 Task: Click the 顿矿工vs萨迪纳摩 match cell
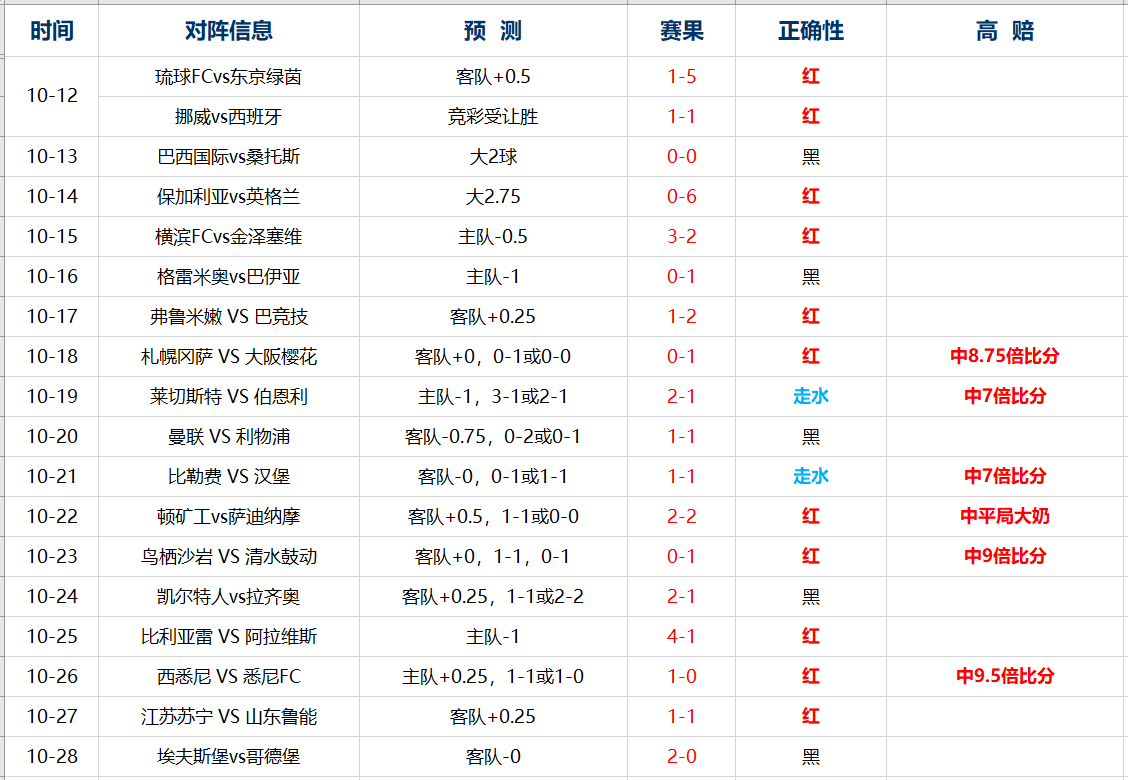click(x=229, y=517)
